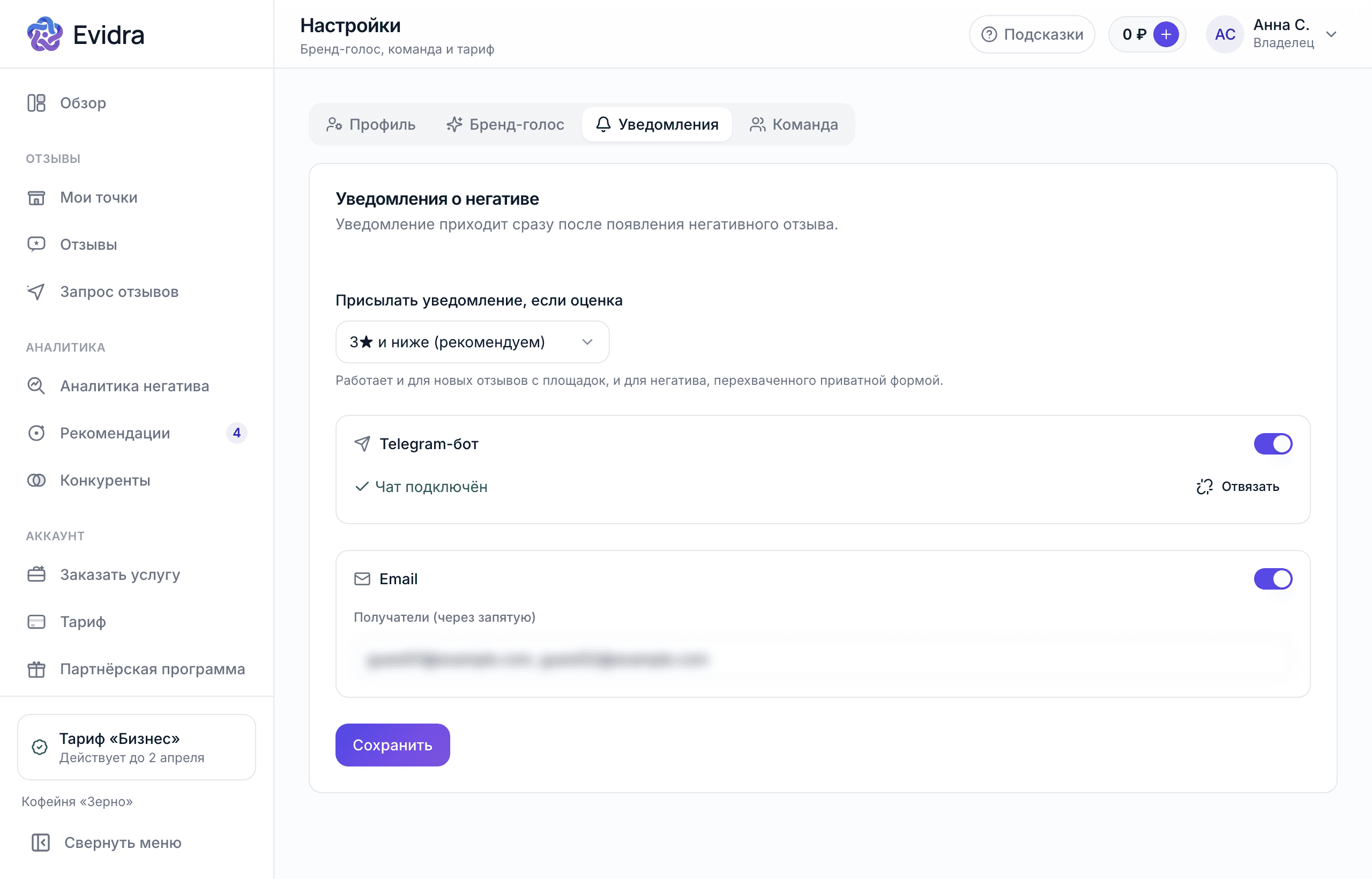Open Запрос отзывов menu item
This screenshot has width=1372, height=879.
(x=137, y=292)
